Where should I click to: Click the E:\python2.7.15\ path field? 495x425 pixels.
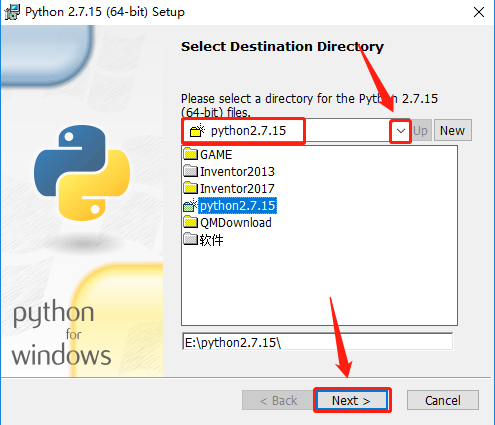317,342
